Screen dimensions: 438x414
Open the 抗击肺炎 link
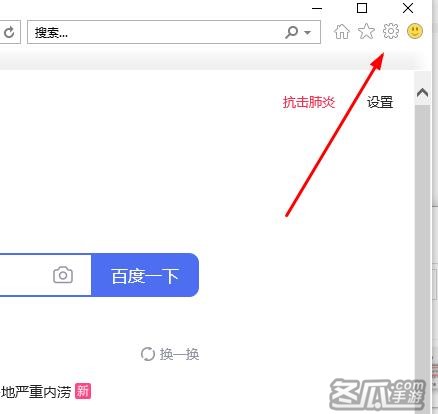pos(309,102)
